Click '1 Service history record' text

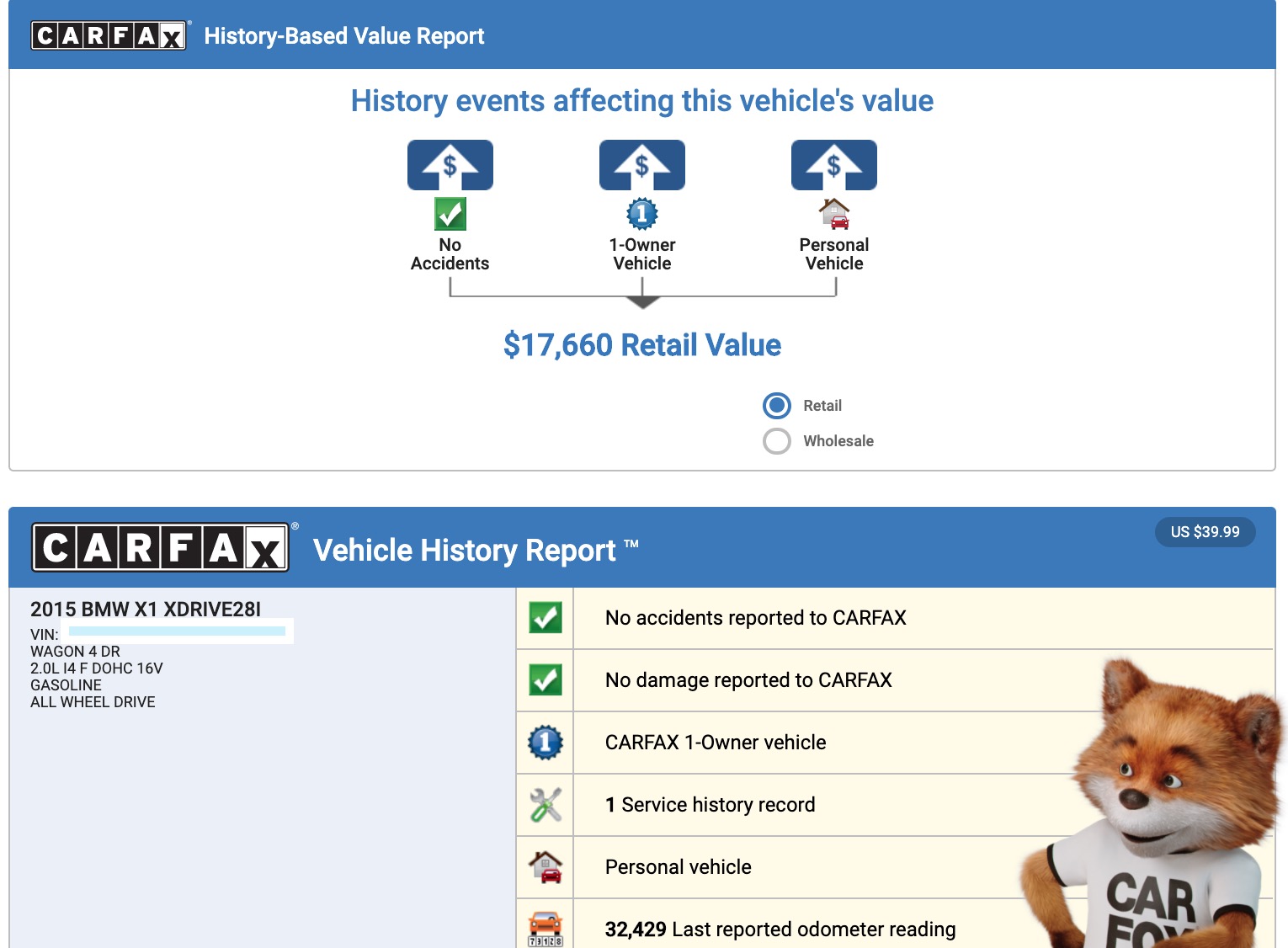pyautogui.click(x=711, y=805)
